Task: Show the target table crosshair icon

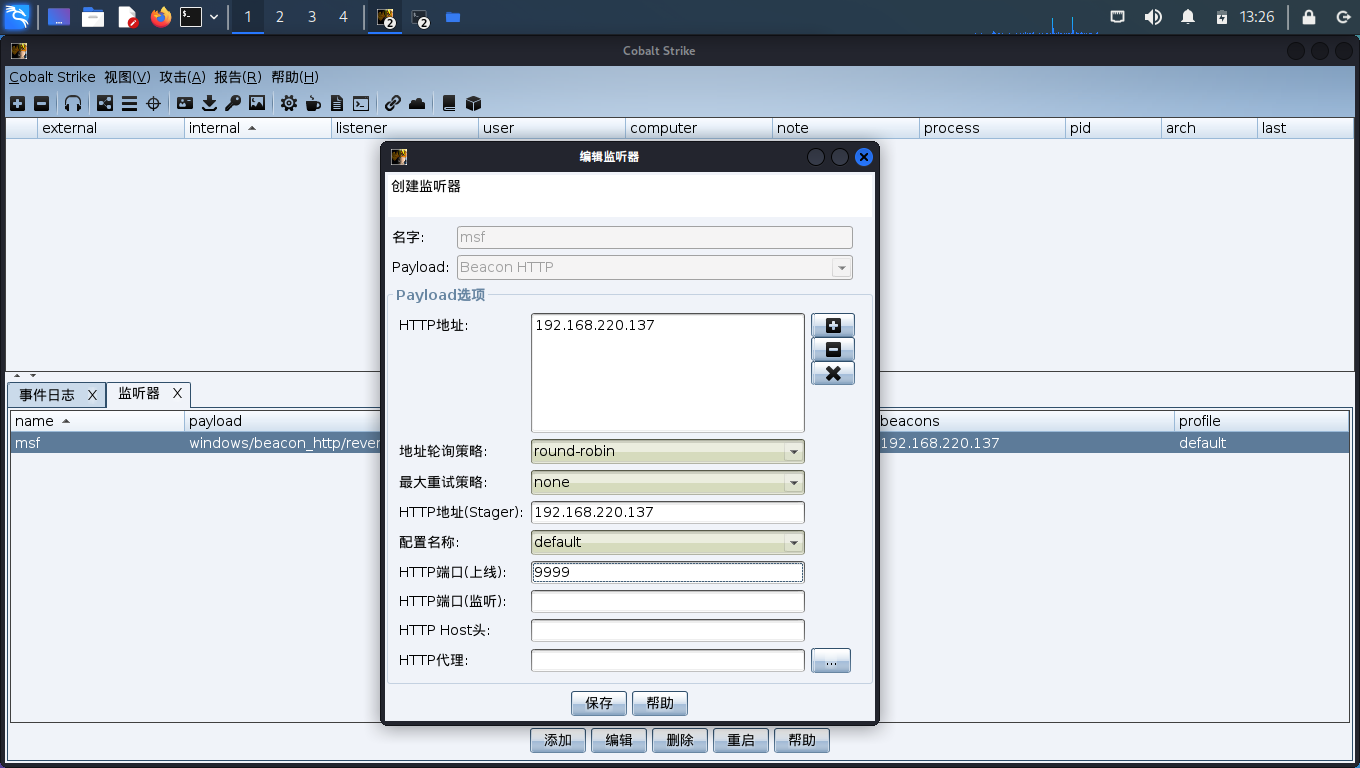Action: (153, 103)
